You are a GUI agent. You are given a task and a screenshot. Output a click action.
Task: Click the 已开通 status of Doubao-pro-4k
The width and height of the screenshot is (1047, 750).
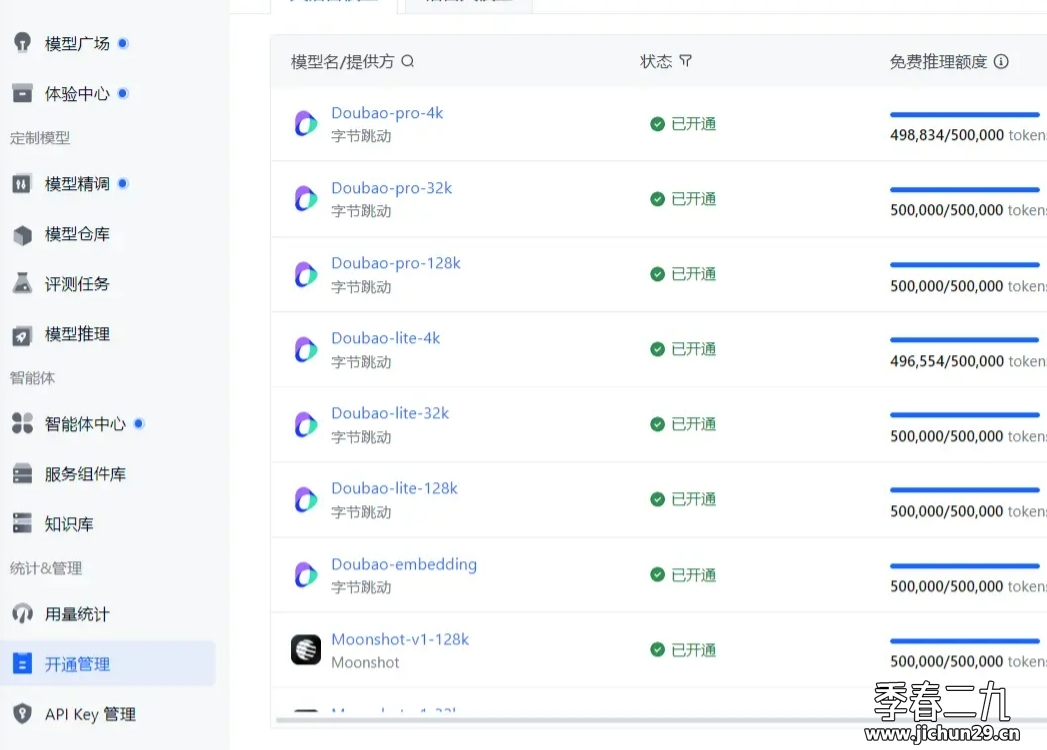point(683,124)
